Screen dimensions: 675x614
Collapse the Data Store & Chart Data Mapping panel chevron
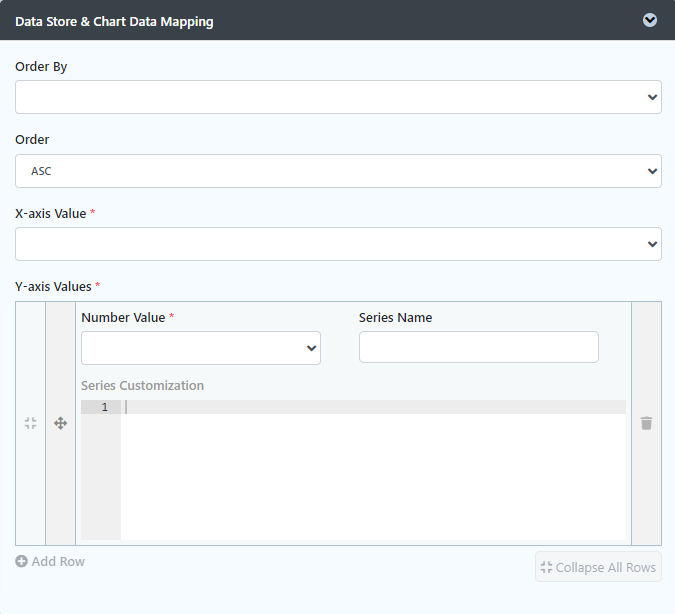pyautogui.click(x=650, y=20)
